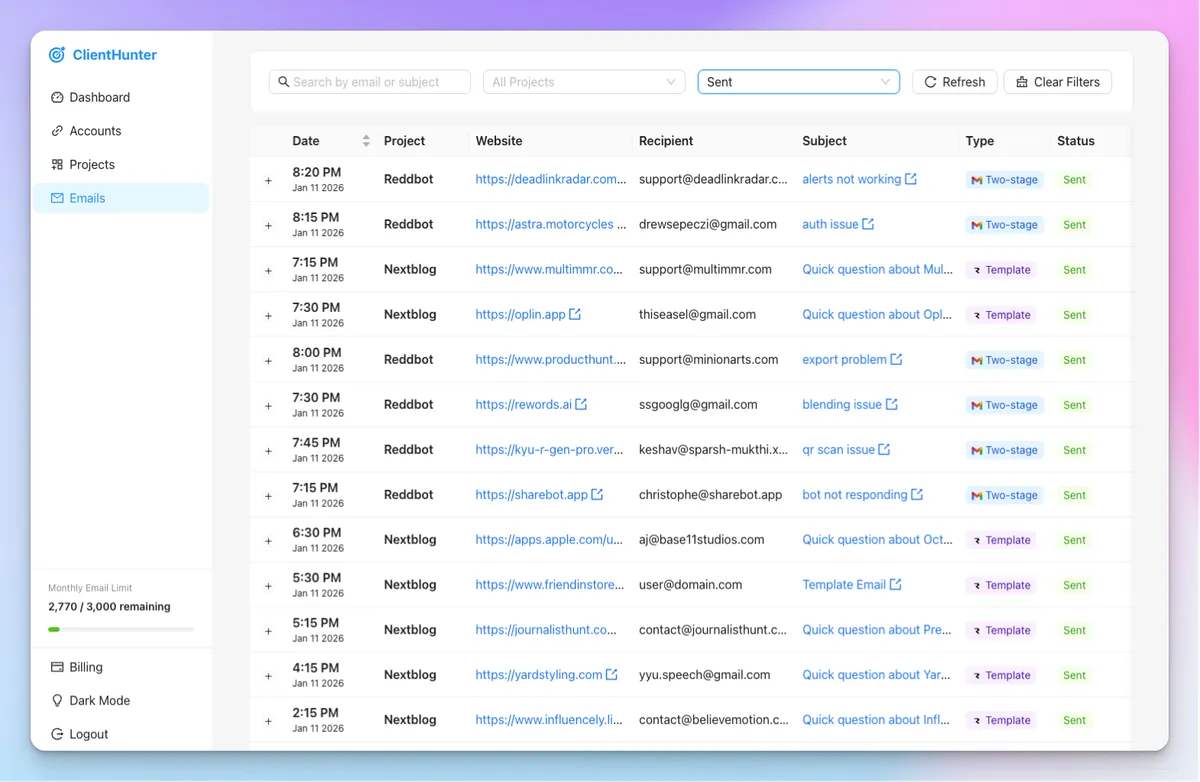
Task: Click external link icon after bot not responding
Action: tap(917, 494)
